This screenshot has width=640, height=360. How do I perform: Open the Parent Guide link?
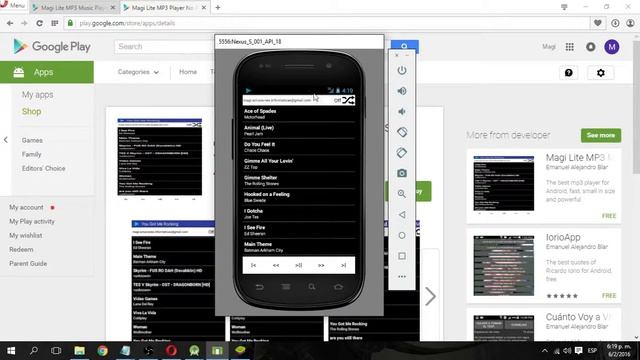click(x=28, y=263)
